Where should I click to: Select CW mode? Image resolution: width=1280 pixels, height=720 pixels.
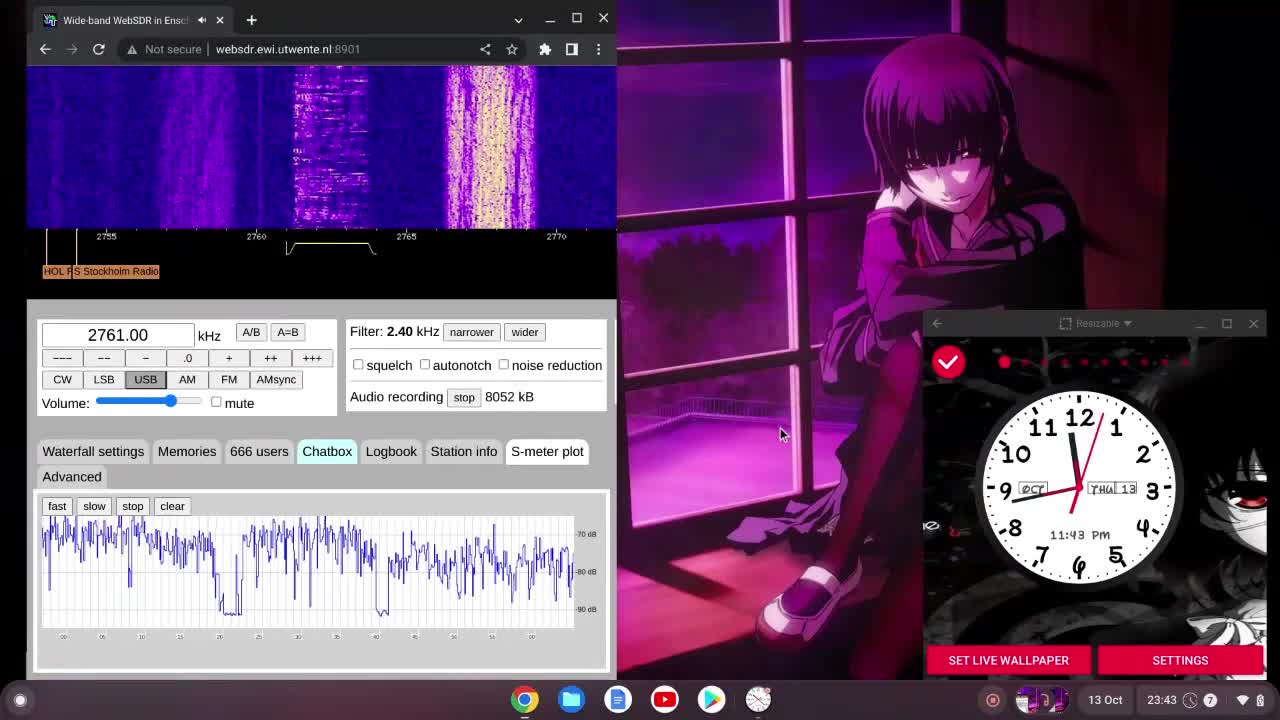[62, 379]
